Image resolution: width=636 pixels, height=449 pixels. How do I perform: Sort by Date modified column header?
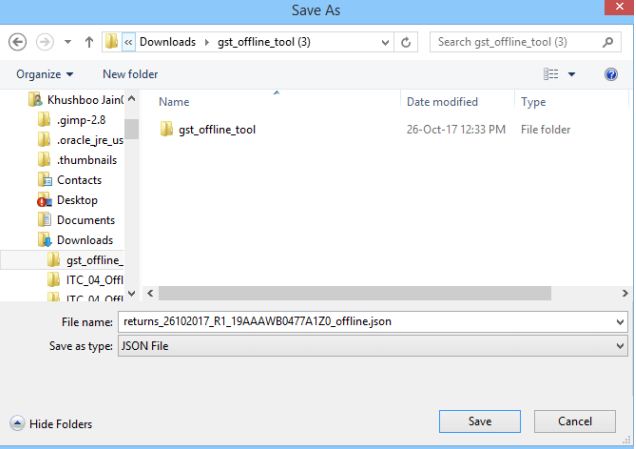[442, 102]
